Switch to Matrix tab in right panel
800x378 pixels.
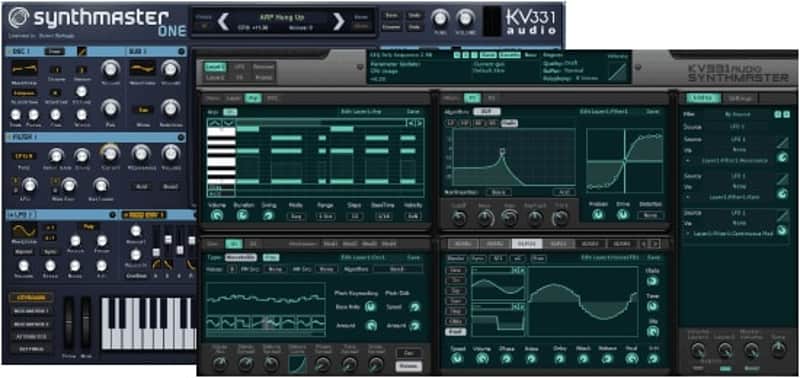(x=703, y=98)
